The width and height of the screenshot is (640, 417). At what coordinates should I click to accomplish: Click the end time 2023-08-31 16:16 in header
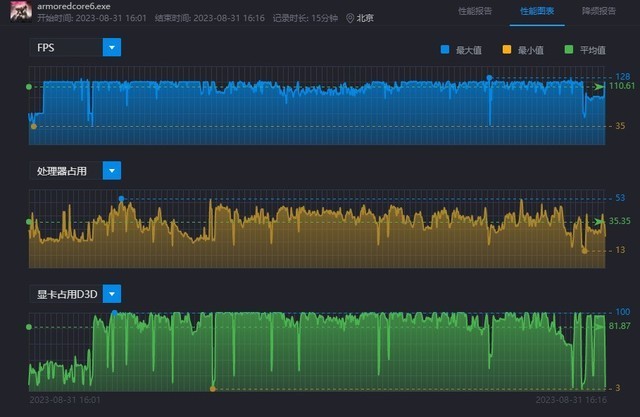point(210,18)
